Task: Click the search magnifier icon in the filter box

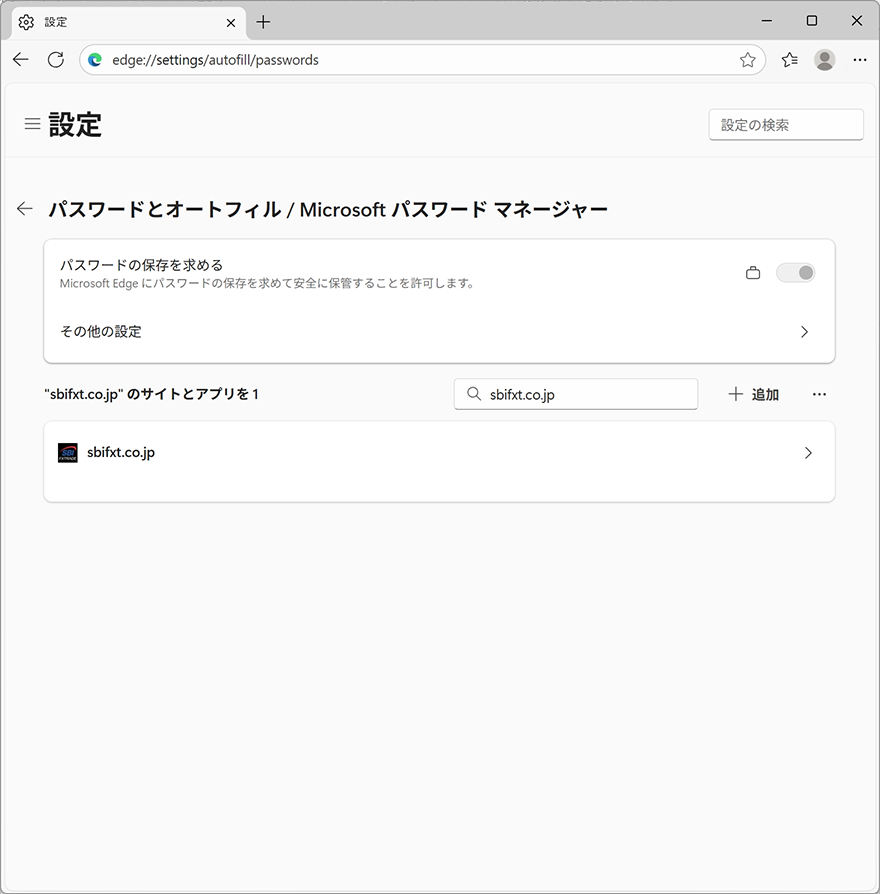Action: pyautogui.click(x=473, y=394)
